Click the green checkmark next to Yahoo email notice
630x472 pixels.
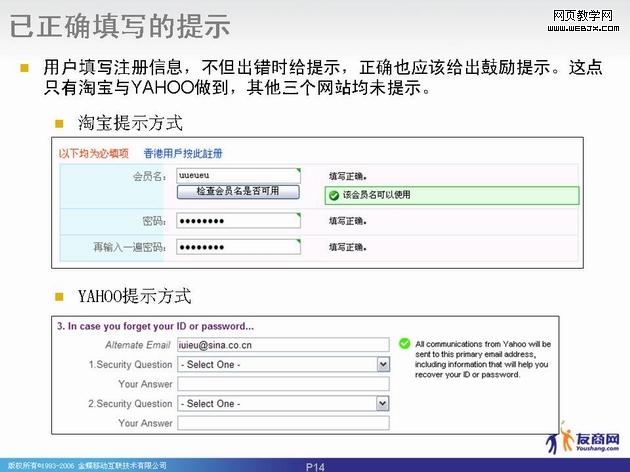pos(403,344)
